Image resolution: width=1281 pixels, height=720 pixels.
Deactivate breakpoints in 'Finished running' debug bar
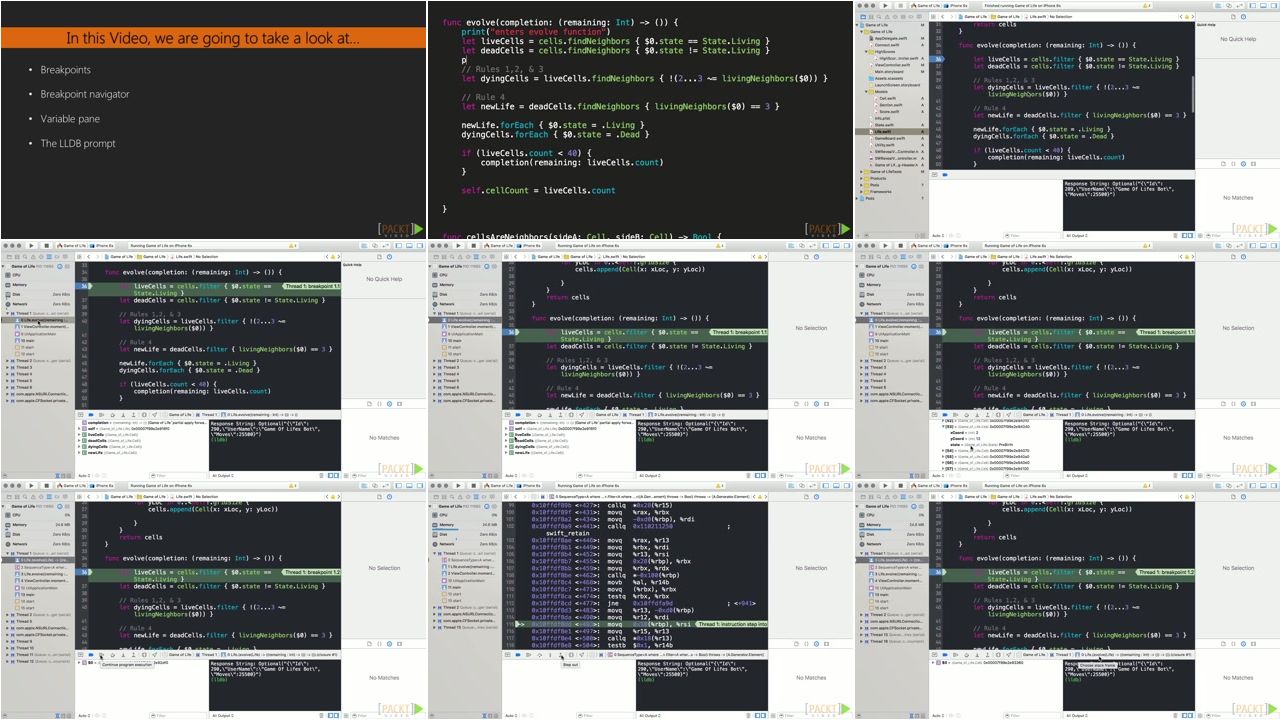945,174
